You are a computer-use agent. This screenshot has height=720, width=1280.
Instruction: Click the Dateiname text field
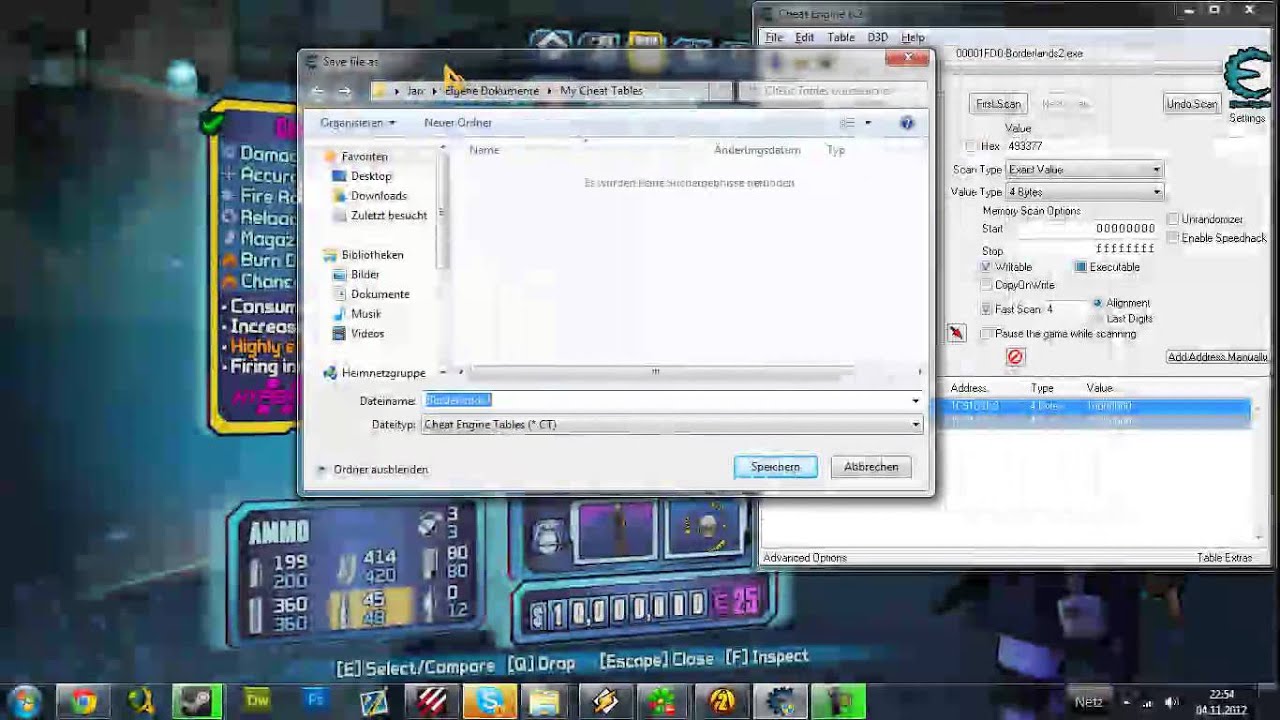[665, 401]
